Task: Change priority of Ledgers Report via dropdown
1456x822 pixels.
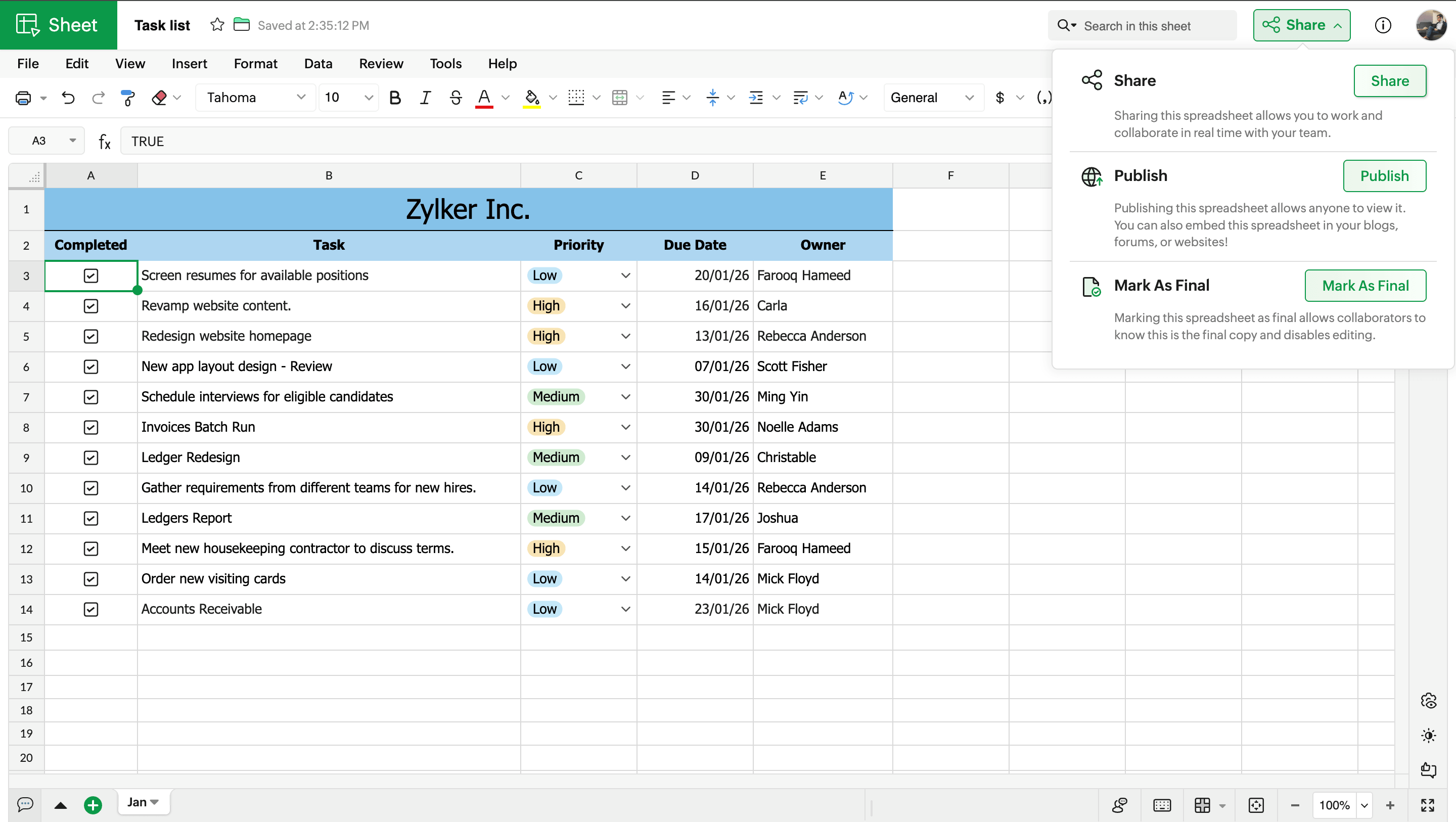Action: click(625, 518)
